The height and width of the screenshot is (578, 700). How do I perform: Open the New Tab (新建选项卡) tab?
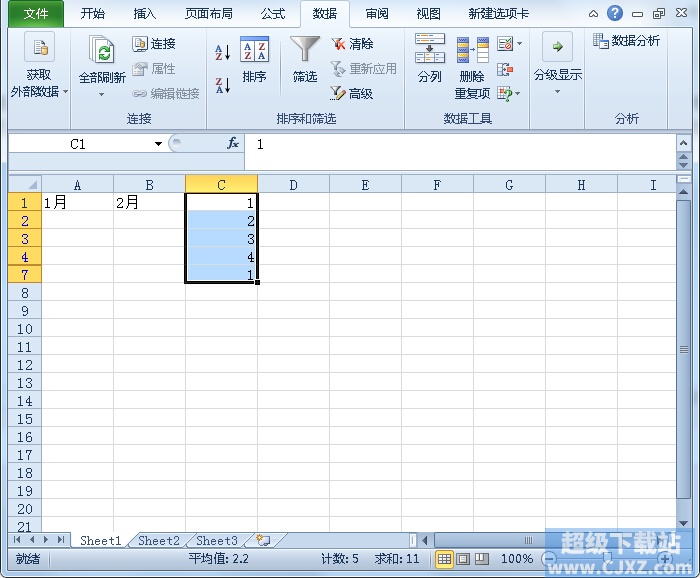pyautogui.click(x=499, y=14)
